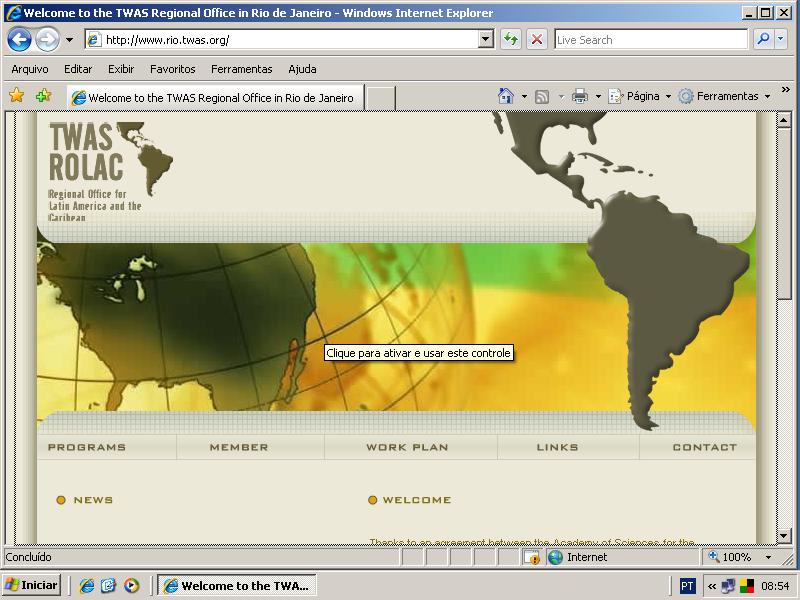Expand the Home button dropdown arrow
The height and width of the screenshot is (600, 800).
click(x=524, y=96)
